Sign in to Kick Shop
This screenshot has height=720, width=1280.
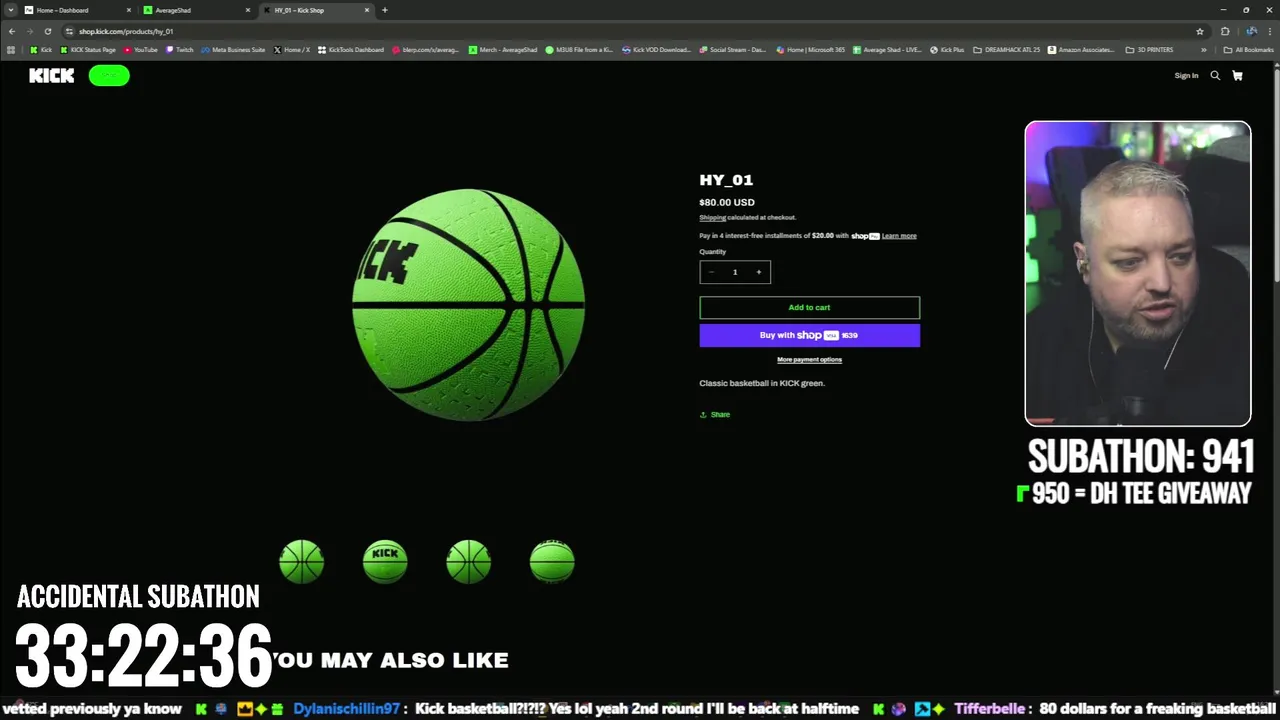[1186, 75]
